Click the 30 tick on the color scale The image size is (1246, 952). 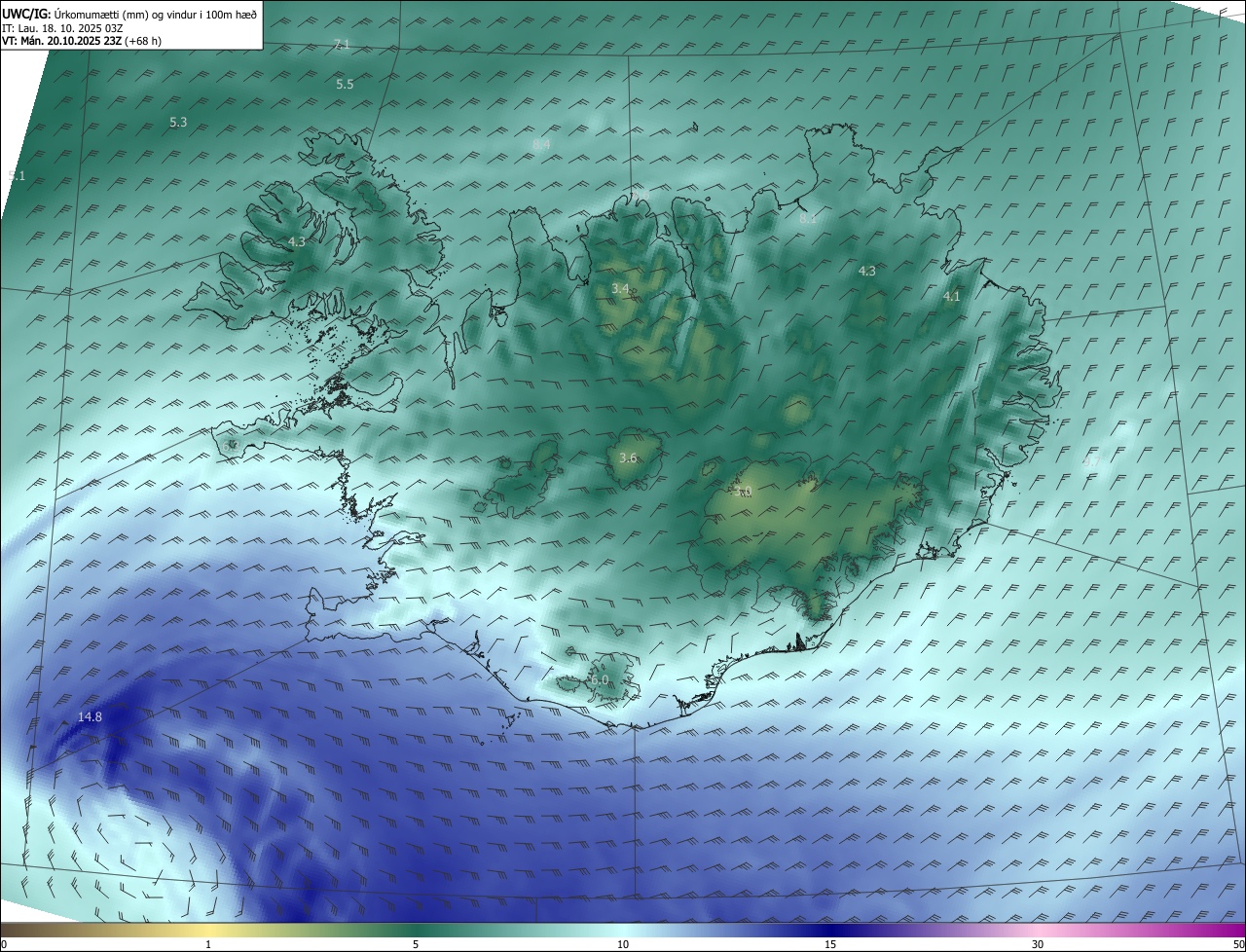point(1038,945)
